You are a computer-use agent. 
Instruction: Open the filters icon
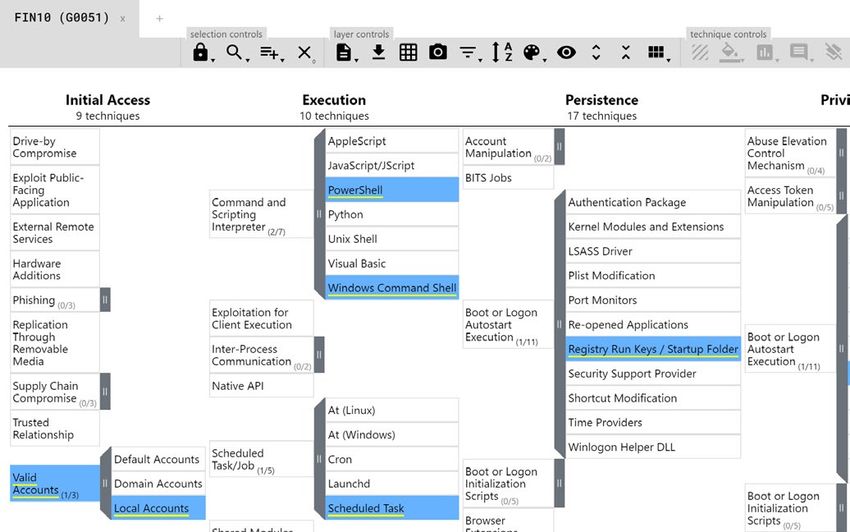pyautogui.click(x=468, y=53)
